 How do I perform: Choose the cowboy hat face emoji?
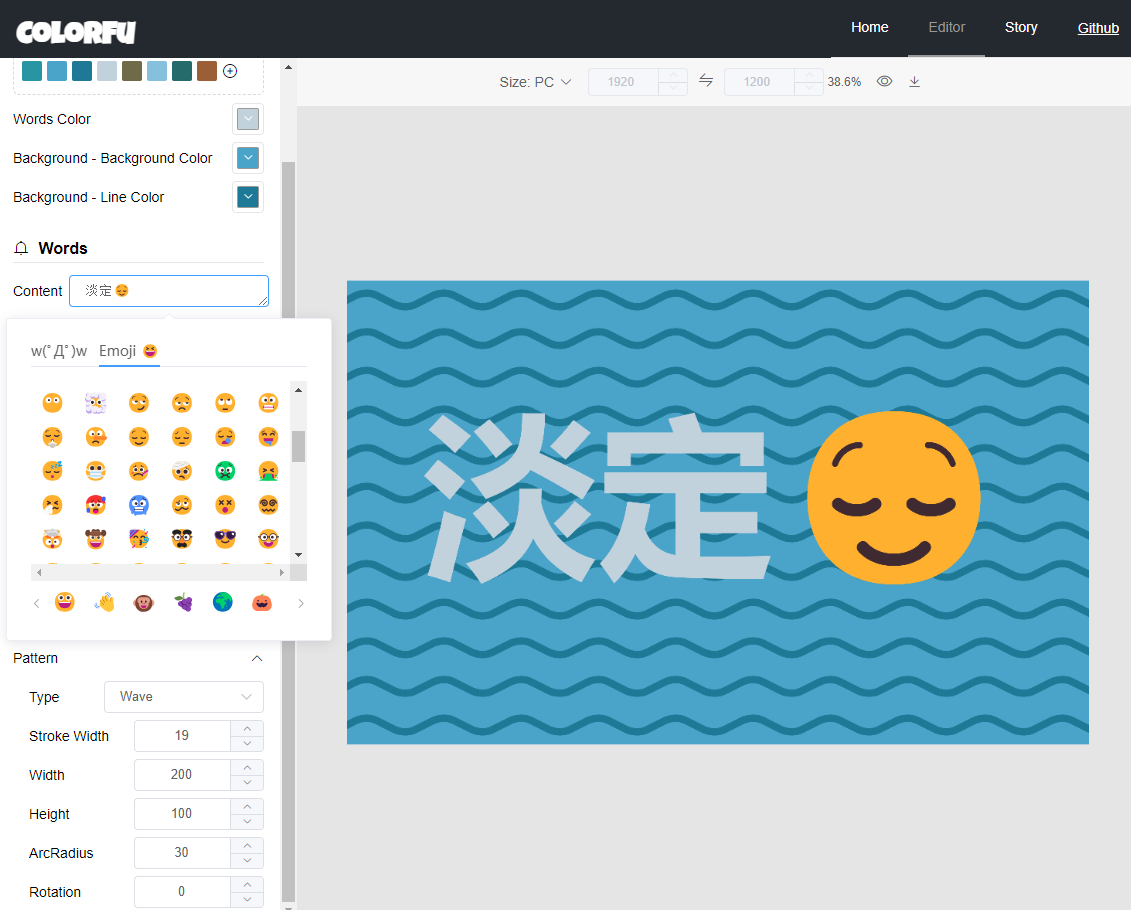coord(95,539)
